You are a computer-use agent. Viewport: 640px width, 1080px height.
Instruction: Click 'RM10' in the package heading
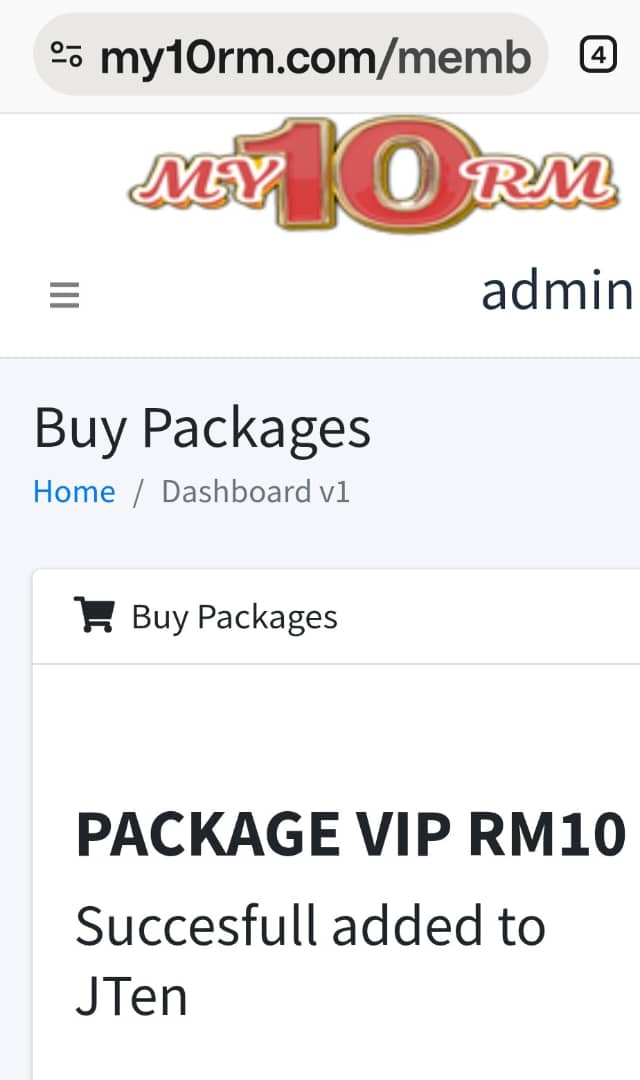tap(558, 835)
